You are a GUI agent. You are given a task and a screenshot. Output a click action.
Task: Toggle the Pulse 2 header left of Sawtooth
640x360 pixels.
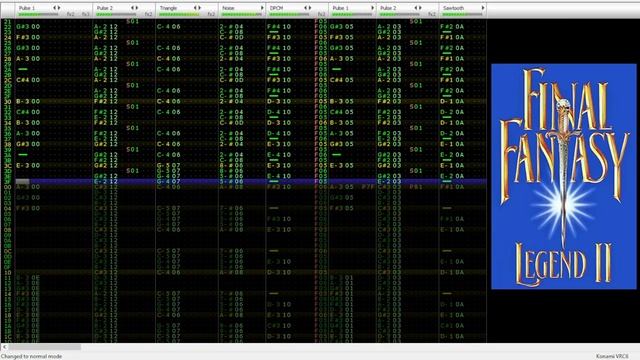pyautogui.click(x=388, y=8)
